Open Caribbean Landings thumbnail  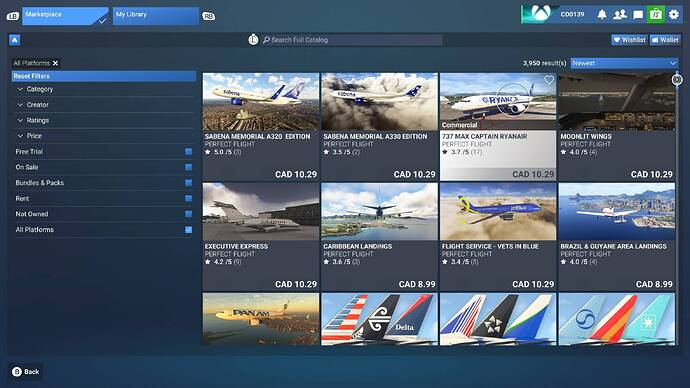379,212
